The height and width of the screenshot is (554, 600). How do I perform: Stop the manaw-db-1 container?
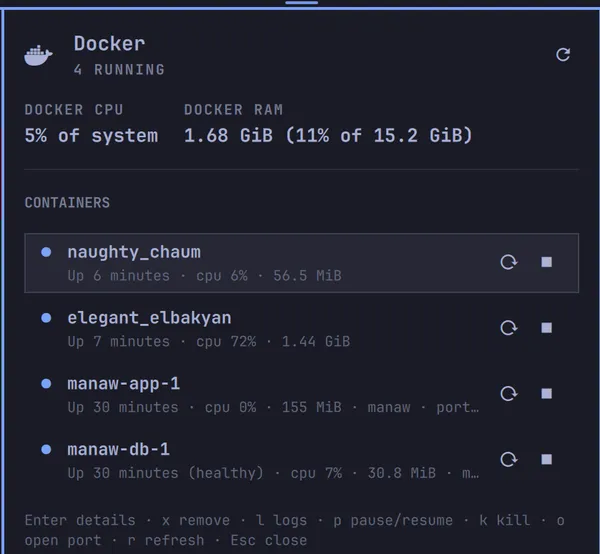coord(546,459)
